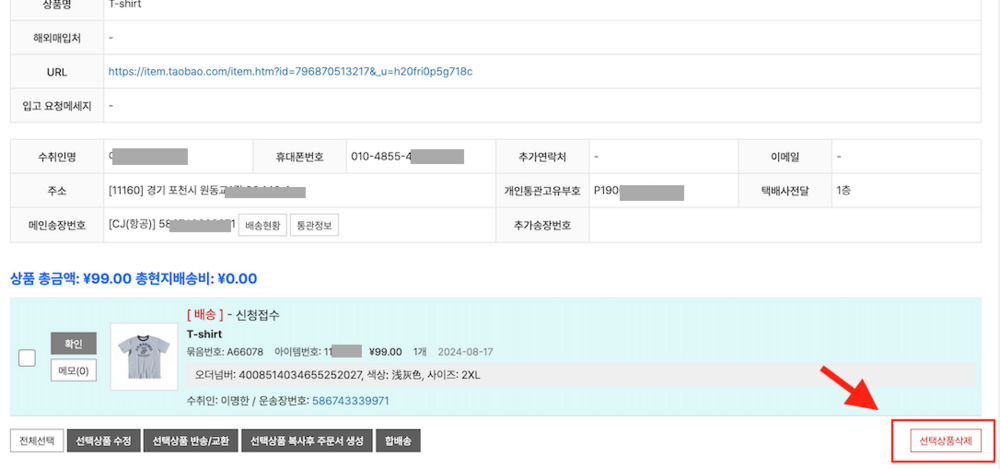The width and height of the screenshot is (1000, 469).
Task: Click the address cell starting [11160]
Action: (x=300, y=190)
